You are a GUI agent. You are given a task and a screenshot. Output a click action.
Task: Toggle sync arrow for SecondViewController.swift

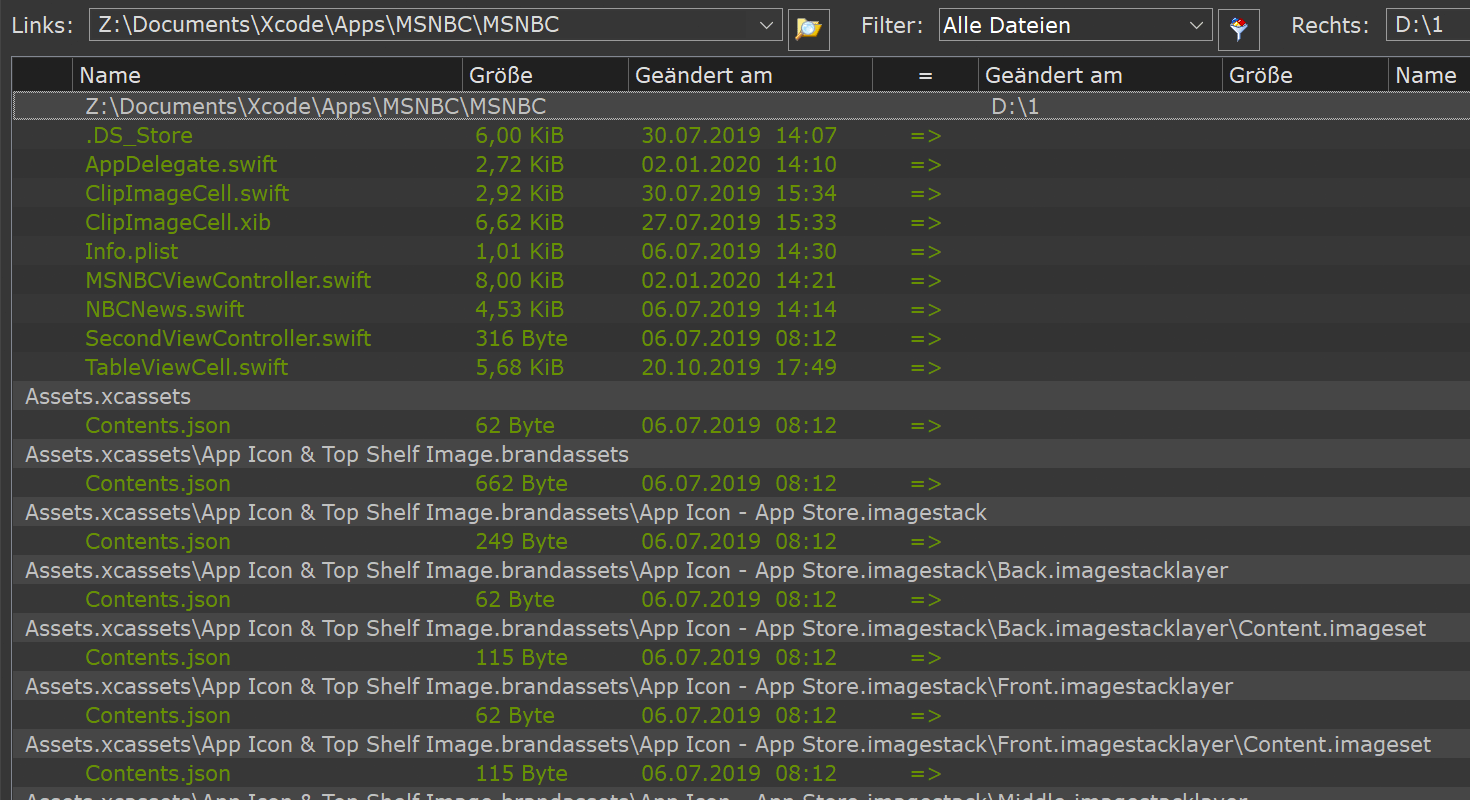tap(926, 338)
